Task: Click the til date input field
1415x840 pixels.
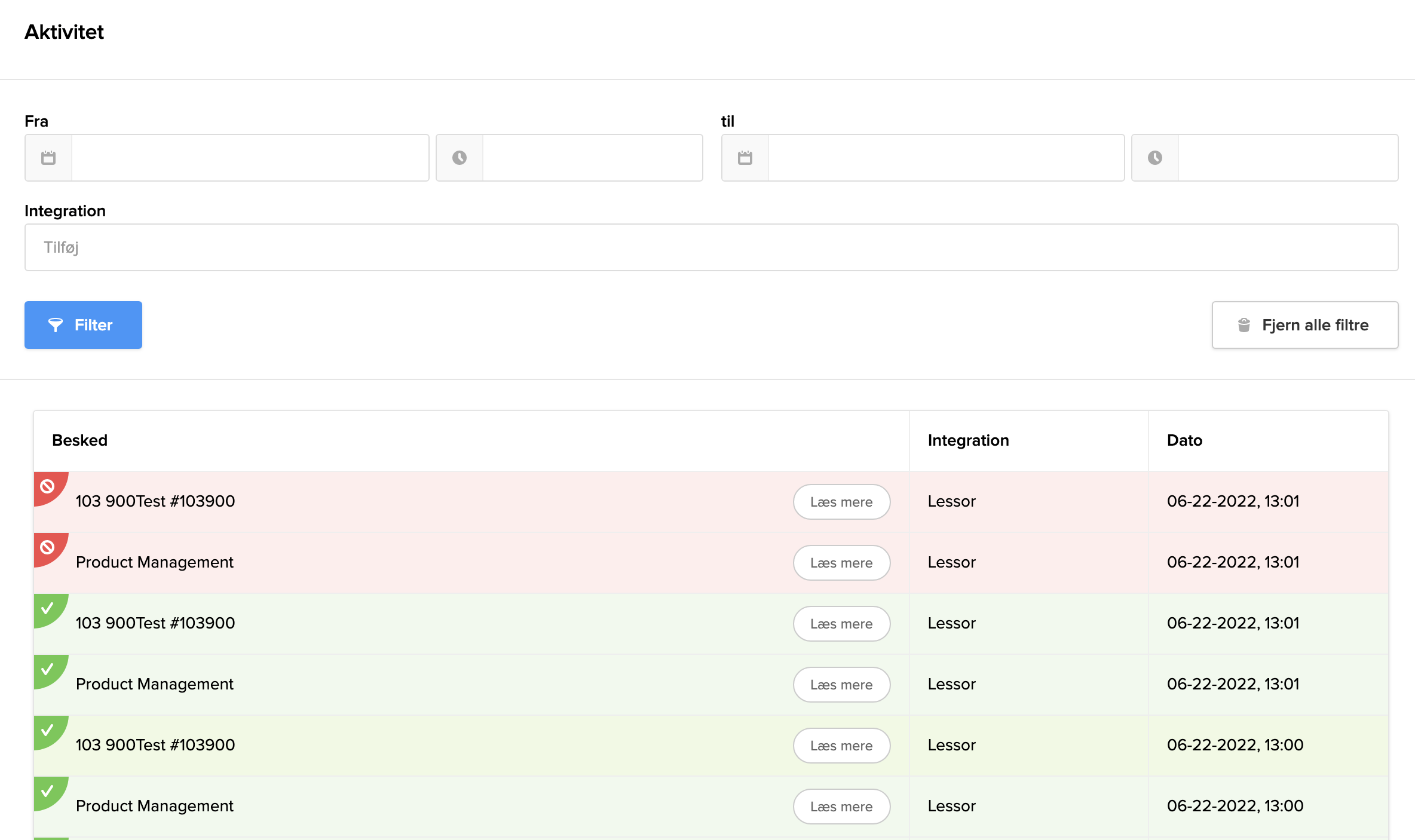Action: 945,158
